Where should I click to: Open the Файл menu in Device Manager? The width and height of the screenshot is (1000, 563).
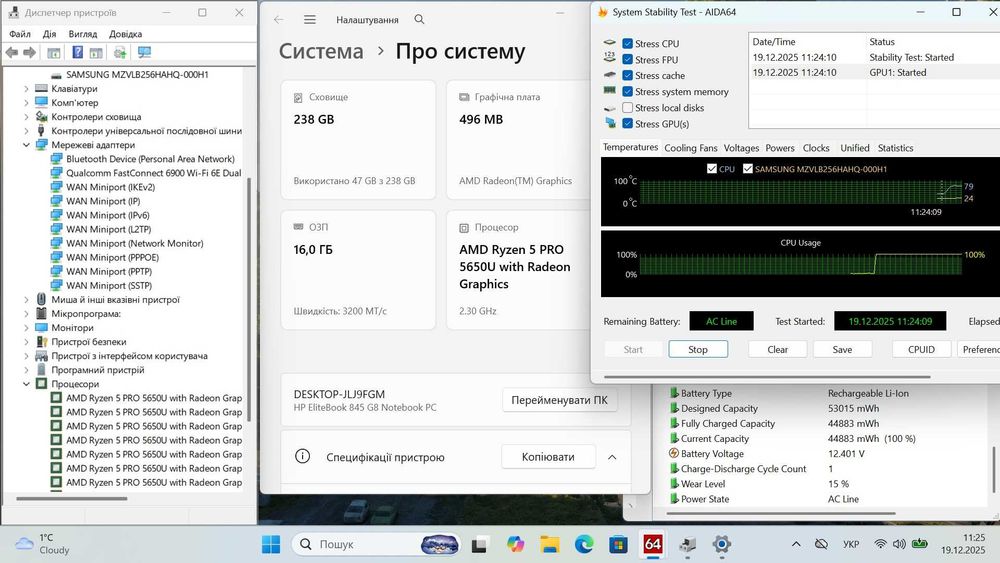pos(20,34)
